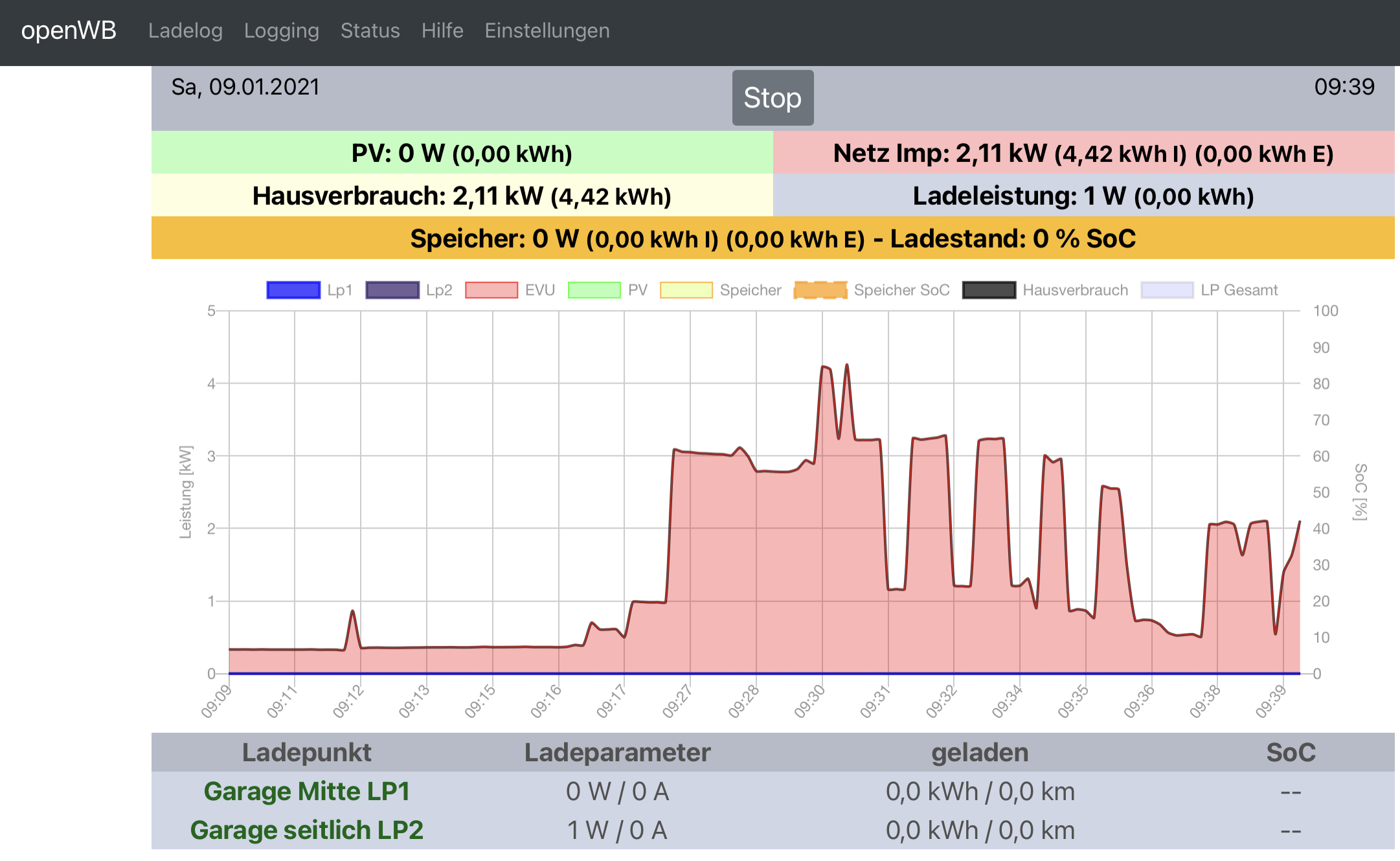
Task: Click the peak at 09:30 in chart
Action: [824, 367]
